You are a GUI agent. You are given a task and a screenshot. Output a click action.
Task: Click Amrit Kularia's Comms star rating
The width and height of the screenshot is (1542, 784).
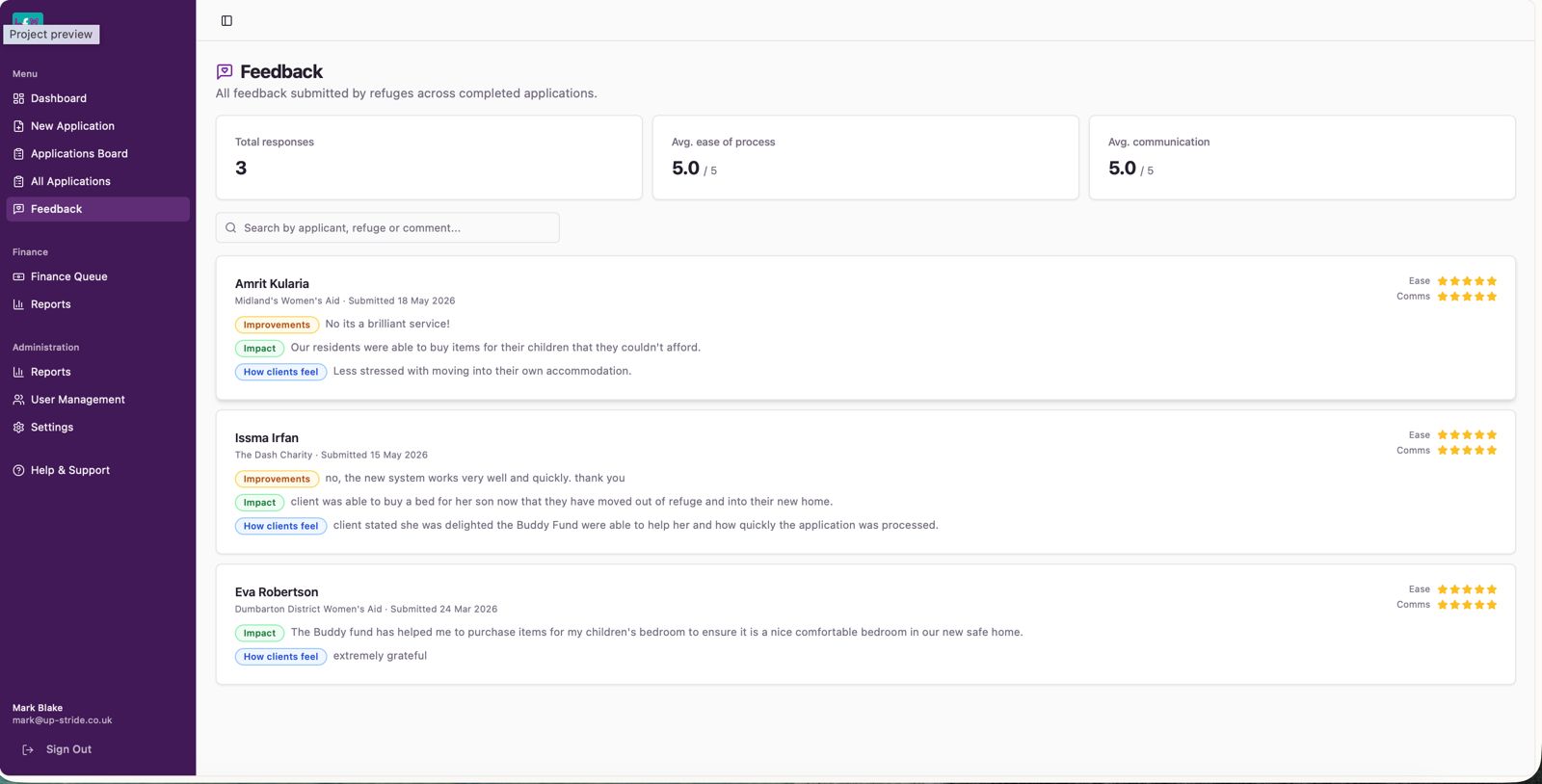(1467, 297)
